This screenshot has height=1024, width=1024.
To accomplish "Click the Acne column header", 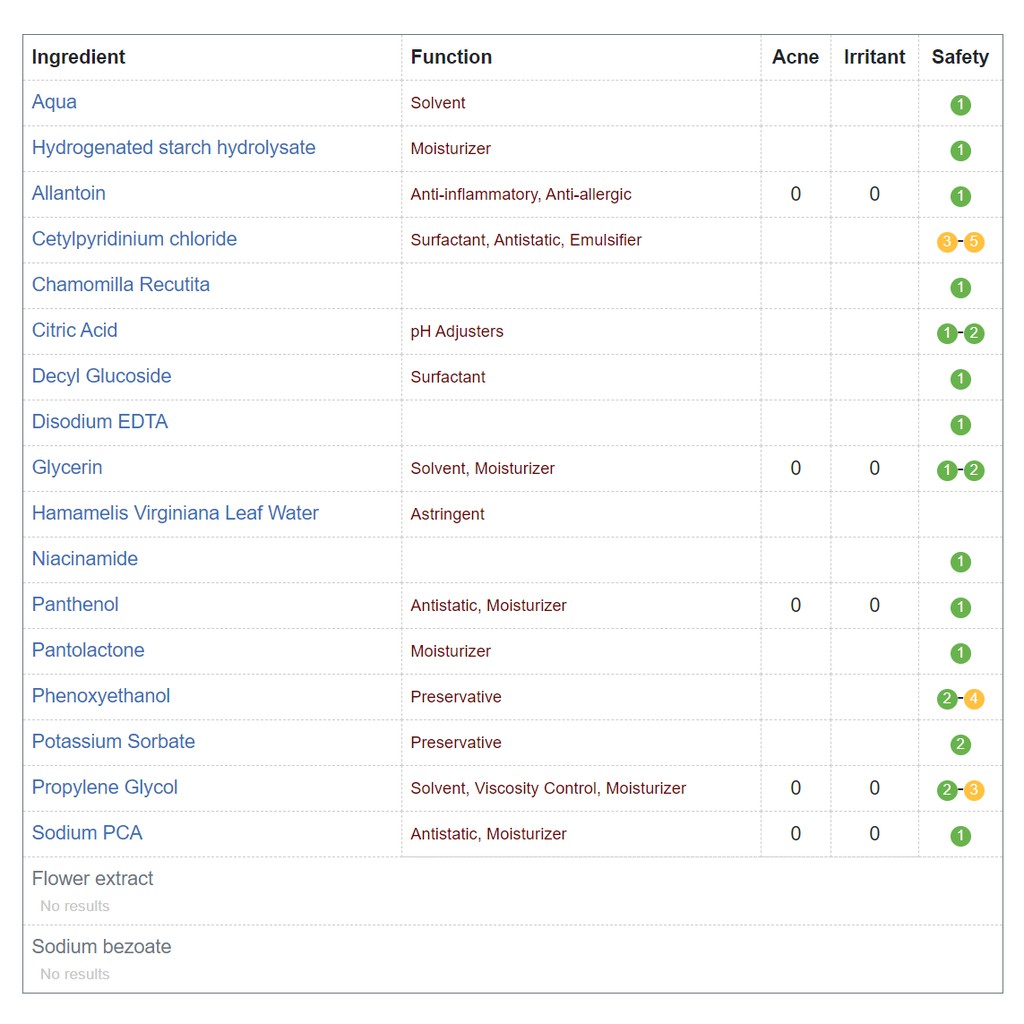I will coord(795,57).
